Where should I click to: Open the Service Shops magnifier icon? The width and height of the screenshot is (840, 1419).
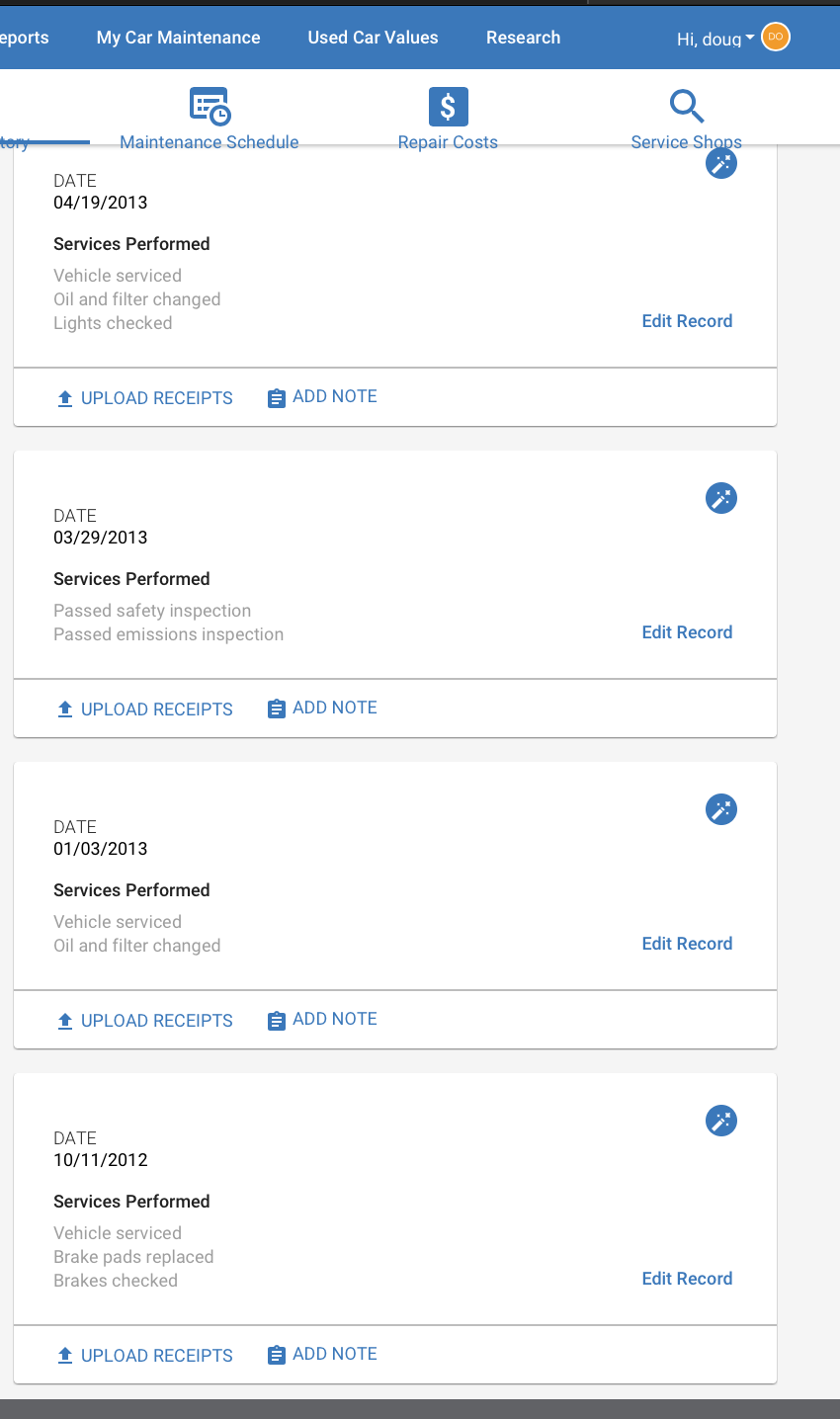pos(686,105)
